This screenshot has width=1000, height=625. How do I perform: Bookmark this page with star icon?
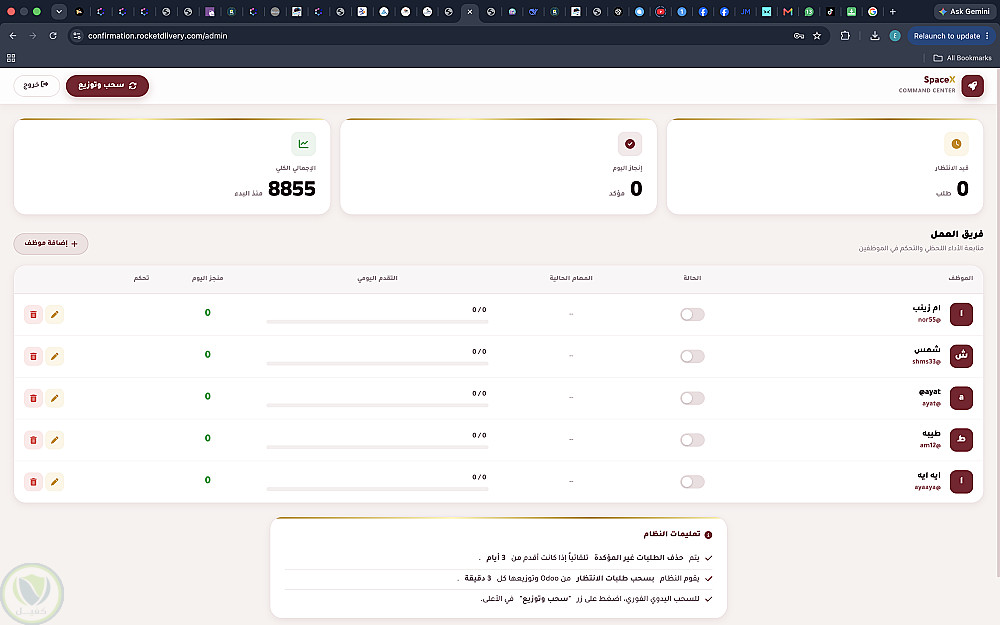coord(817,36)
